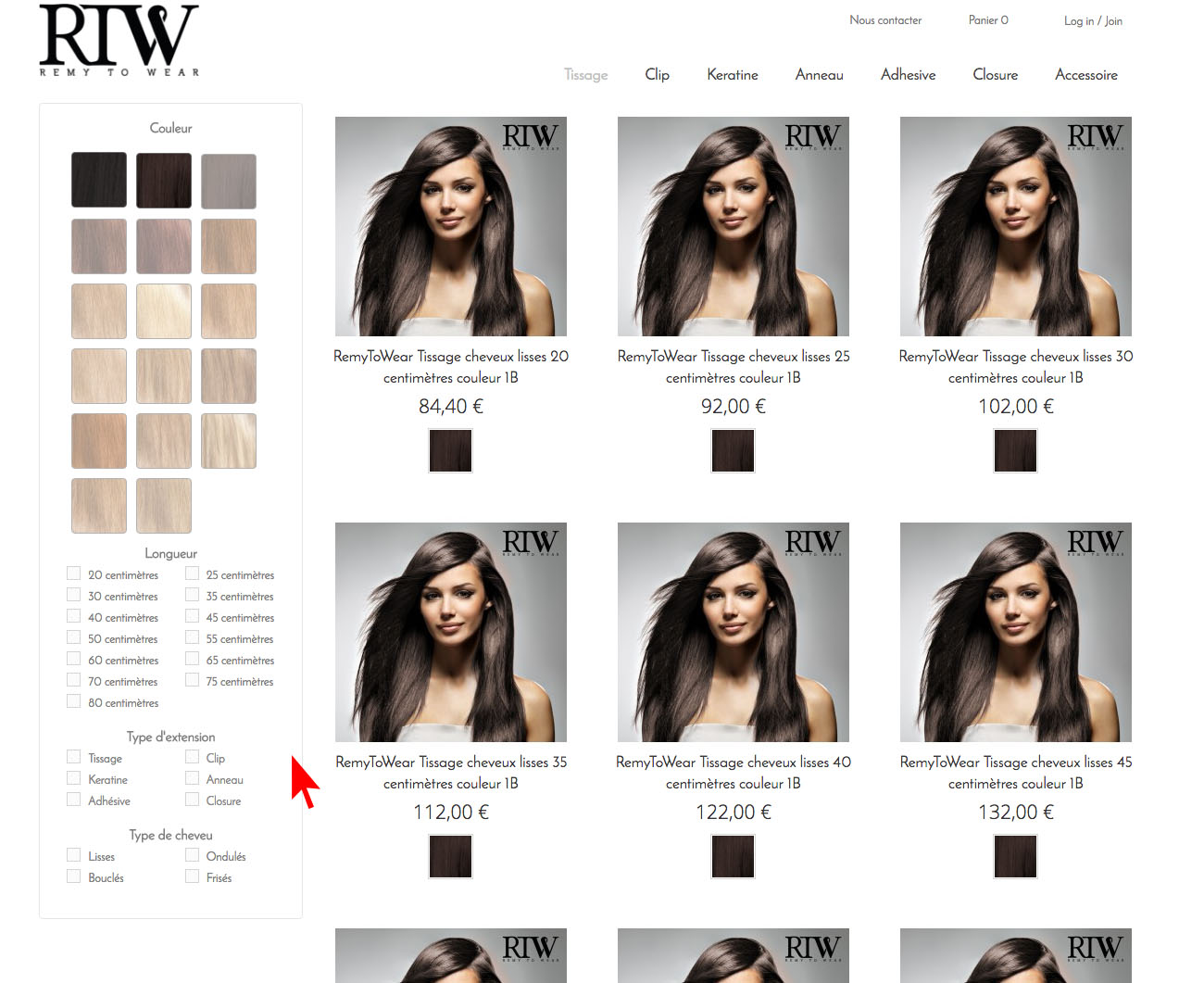1204x983 pixels.
Task: Toggle the 65 centimètres filter
Action: 192,659
